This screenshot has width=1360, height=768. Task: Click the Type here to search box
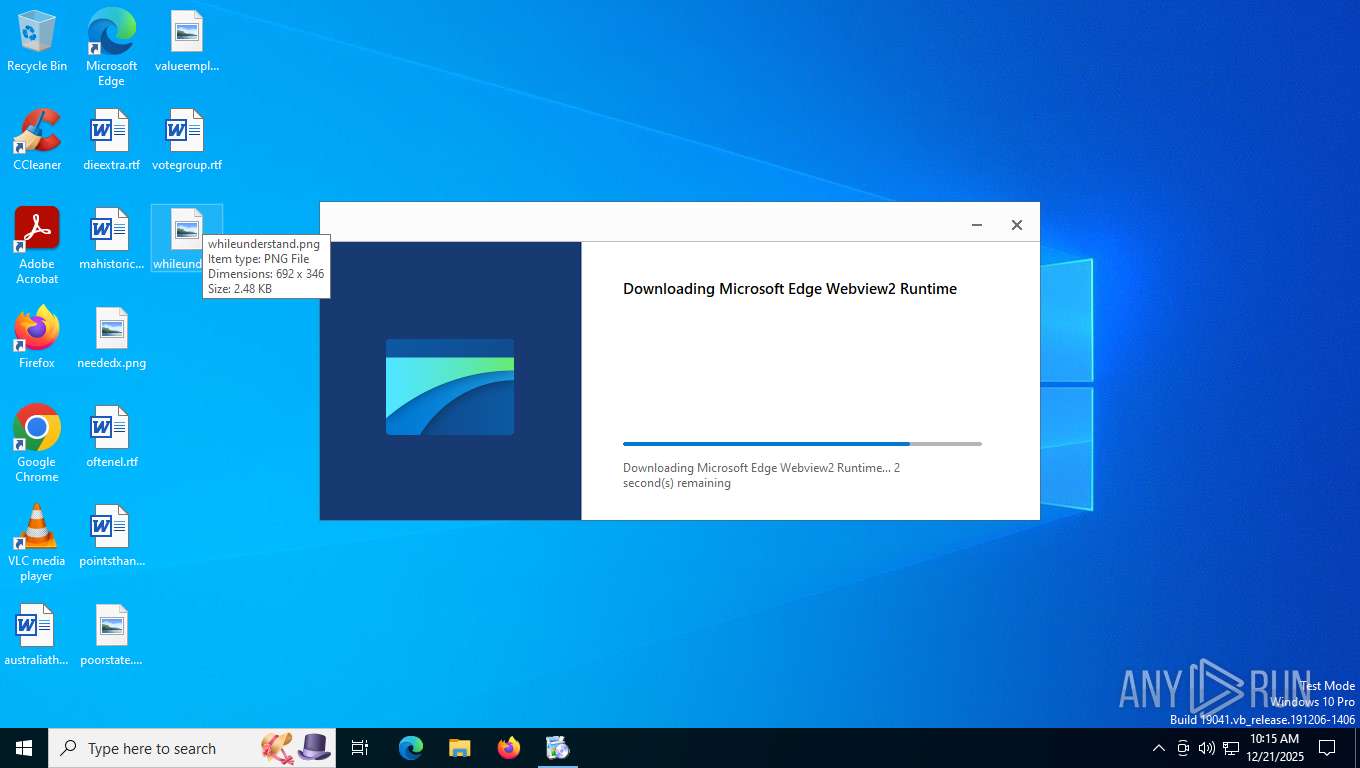pyautogui.click(x=192, y=748)
